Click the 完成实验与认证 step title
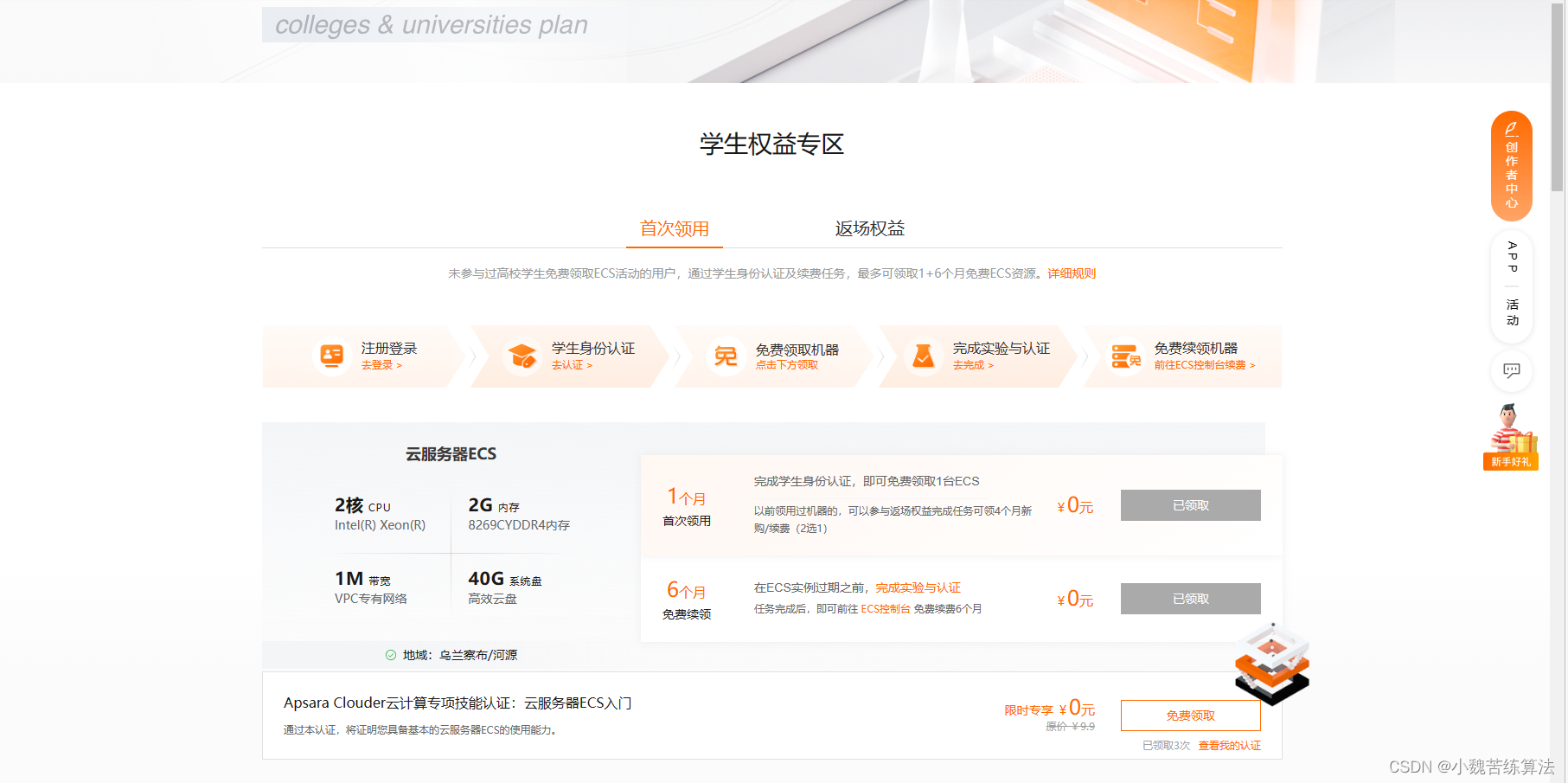The image size is (1568, 783). pyautogui.click(x=1002, y=348)
